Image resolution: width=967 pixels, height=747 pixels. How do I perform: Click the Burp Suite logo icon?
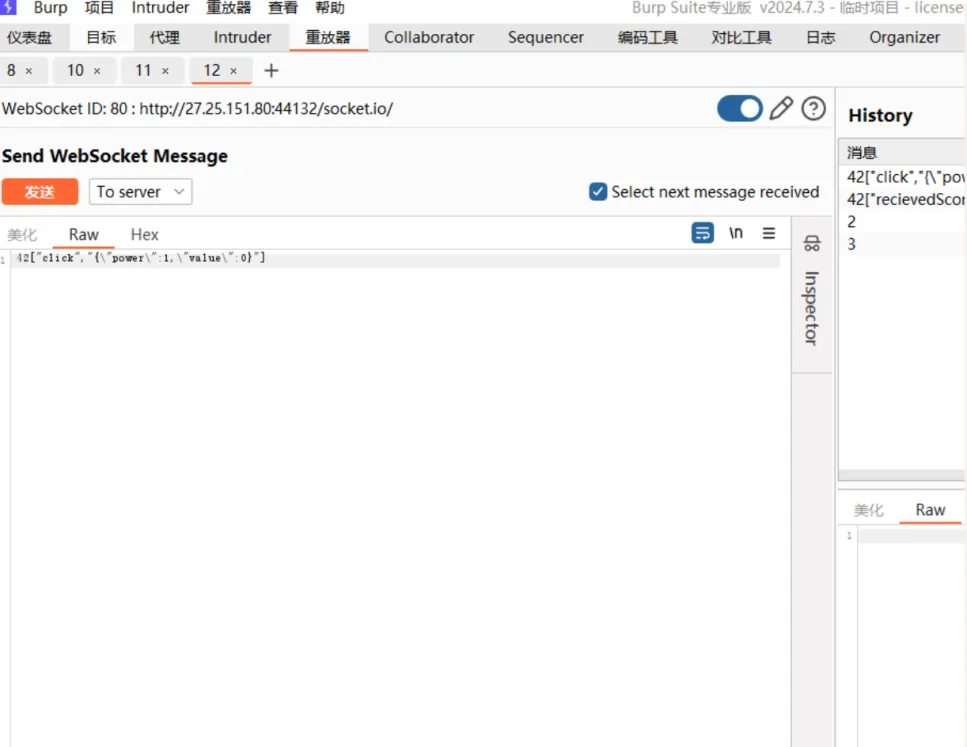pyautogui.click(x=7, y=7)
